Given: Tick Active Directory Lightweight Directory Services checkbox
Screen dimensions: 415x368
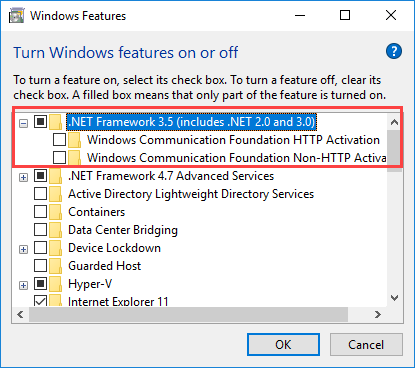Looking at the screenshot, I should pyautogui.click(x=40, y=194).
